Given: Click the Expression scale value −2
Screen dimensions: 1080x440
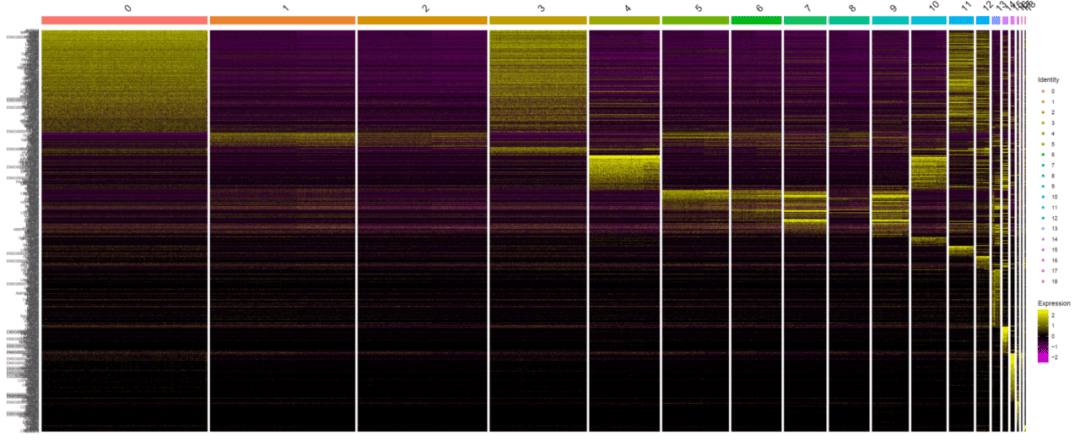Looking at the screenshot, I should coord(1053,358).
